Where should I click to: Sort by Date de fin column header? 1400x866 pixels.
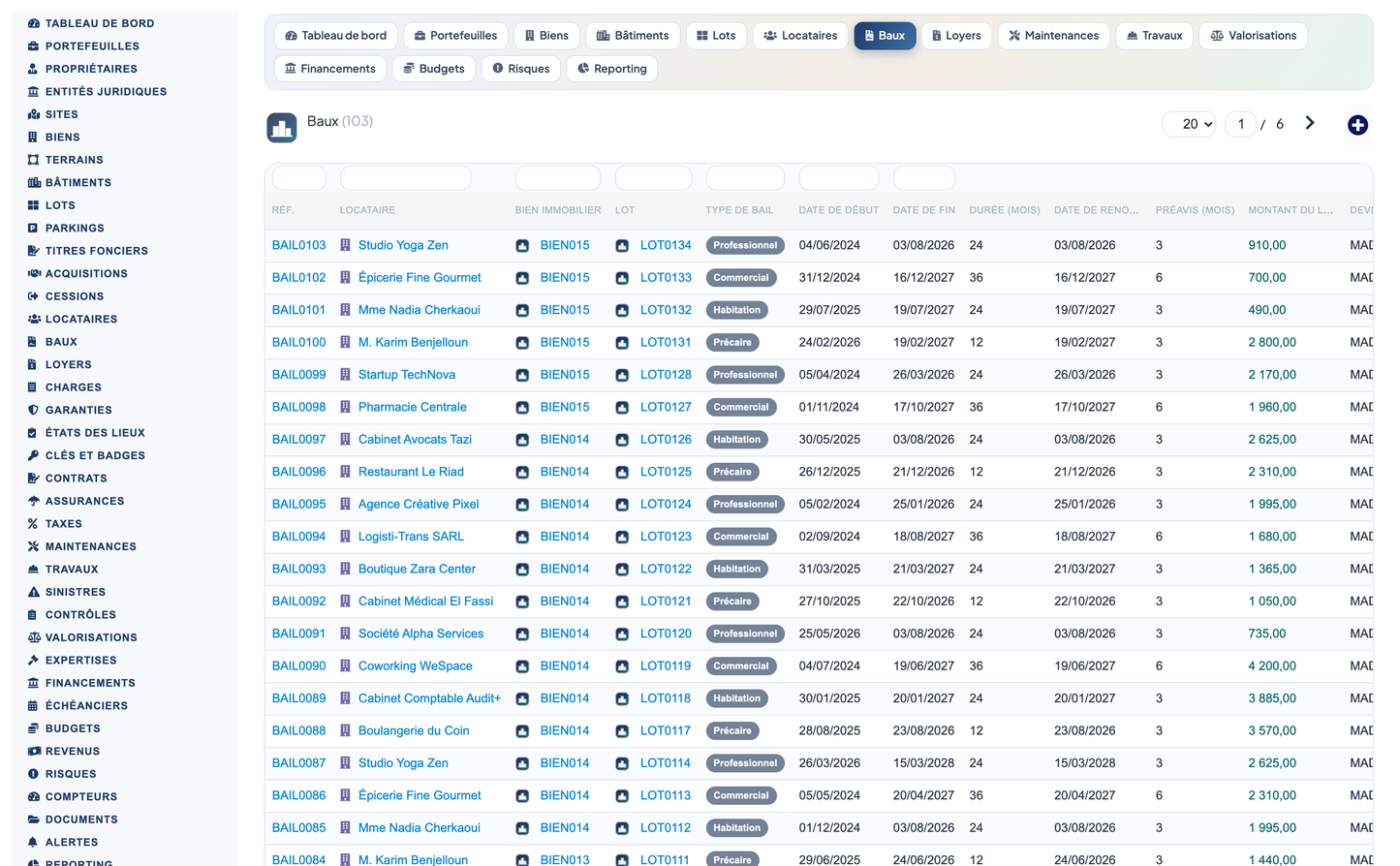point(924,210)
